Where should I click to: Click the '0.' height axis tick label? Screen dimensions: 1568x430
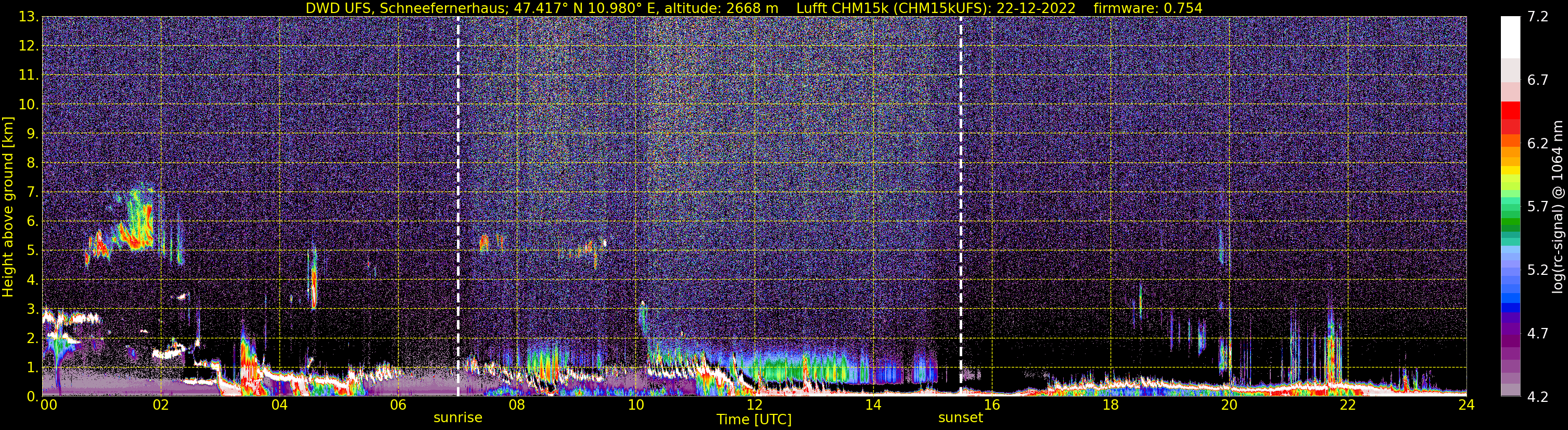(32, 397)
